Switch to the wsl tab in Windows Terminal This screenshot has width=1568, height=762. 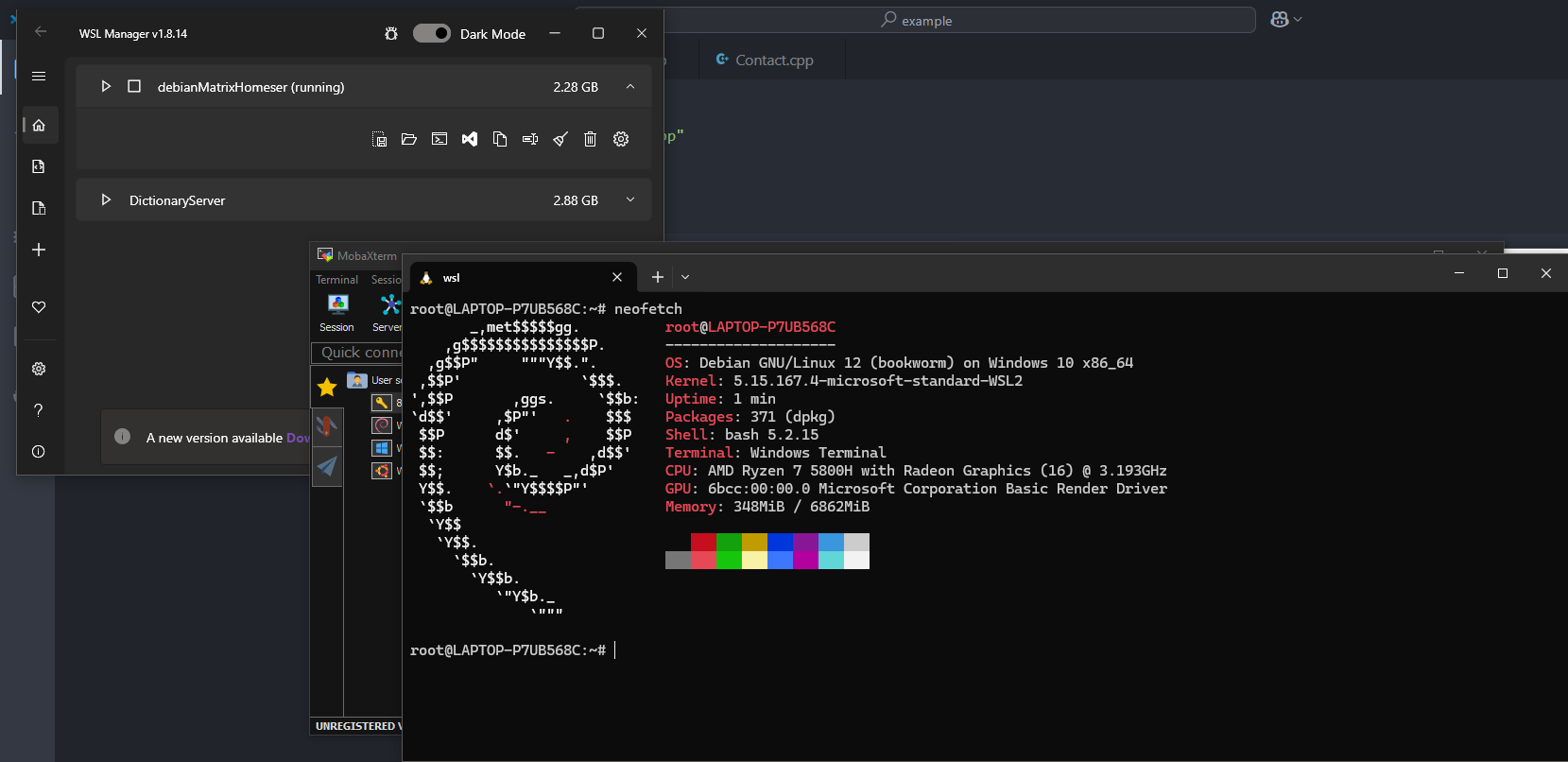(522, 277)
